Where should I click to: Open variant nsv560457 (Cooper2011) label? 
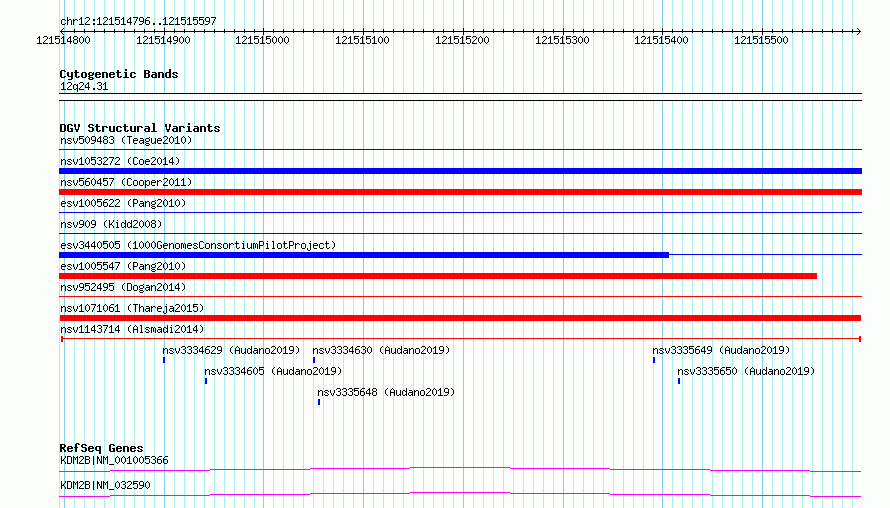[x=126, y=182]
